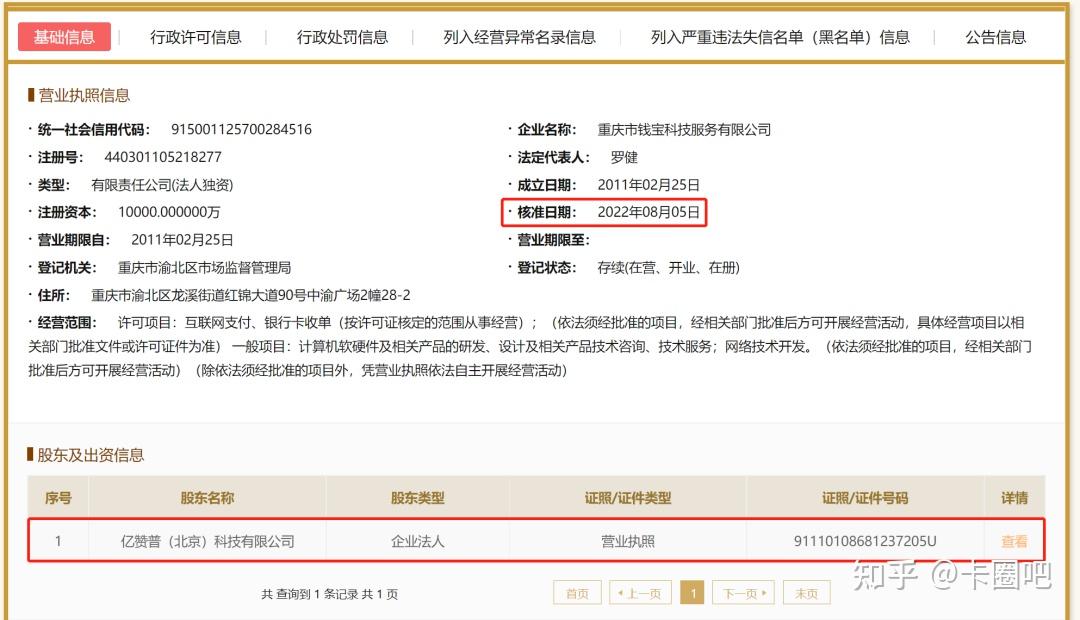Select the 列入经营异常名录信息 tab

519,37
